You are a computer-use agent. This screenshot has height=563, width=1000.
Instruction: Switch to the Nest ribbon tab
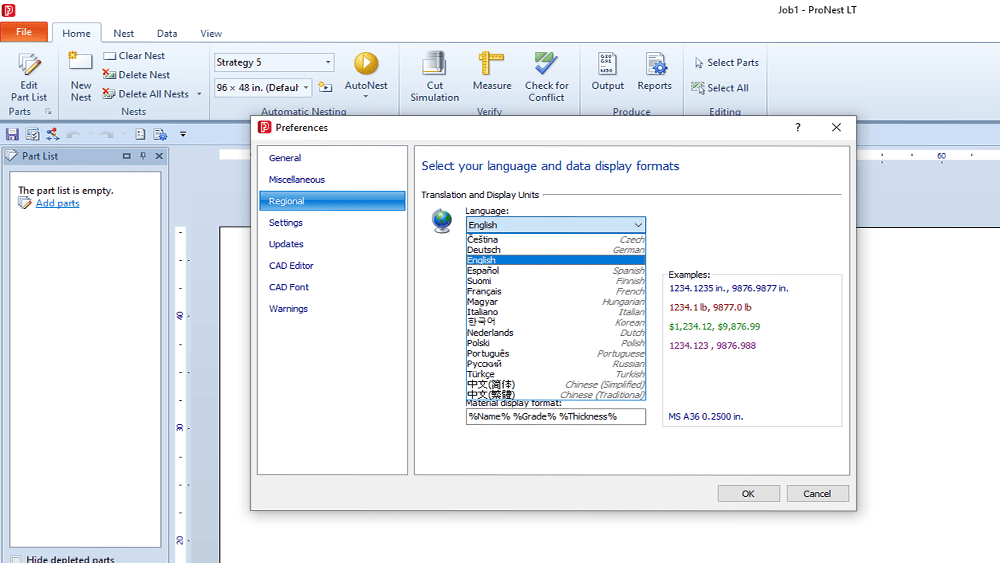[x=124, y=33]
